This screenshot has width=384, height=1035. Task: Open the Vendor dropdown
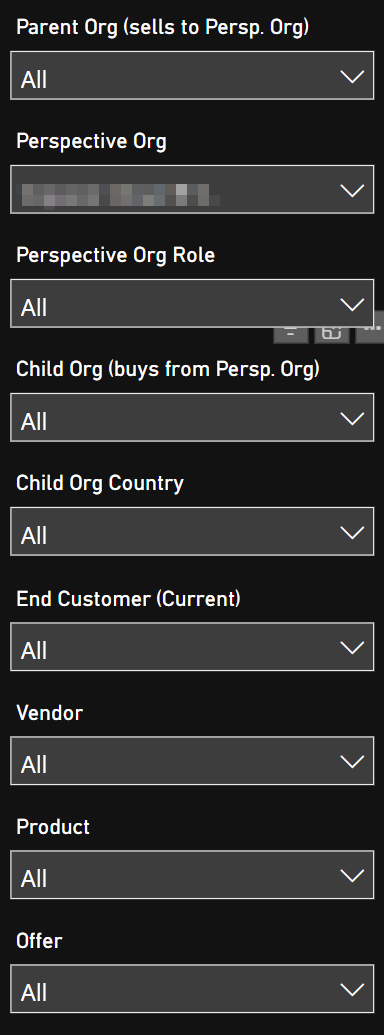pyautogui.click(x=192, y=761)
